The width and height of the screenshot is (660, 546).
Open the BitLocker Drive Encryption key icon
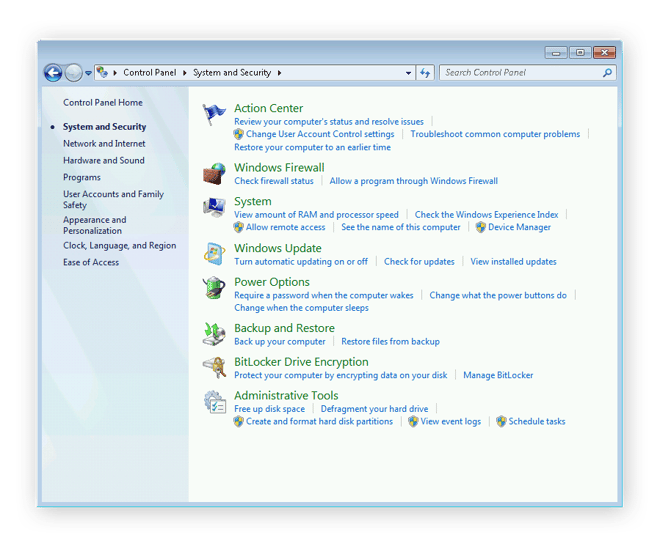pos(214,368)
